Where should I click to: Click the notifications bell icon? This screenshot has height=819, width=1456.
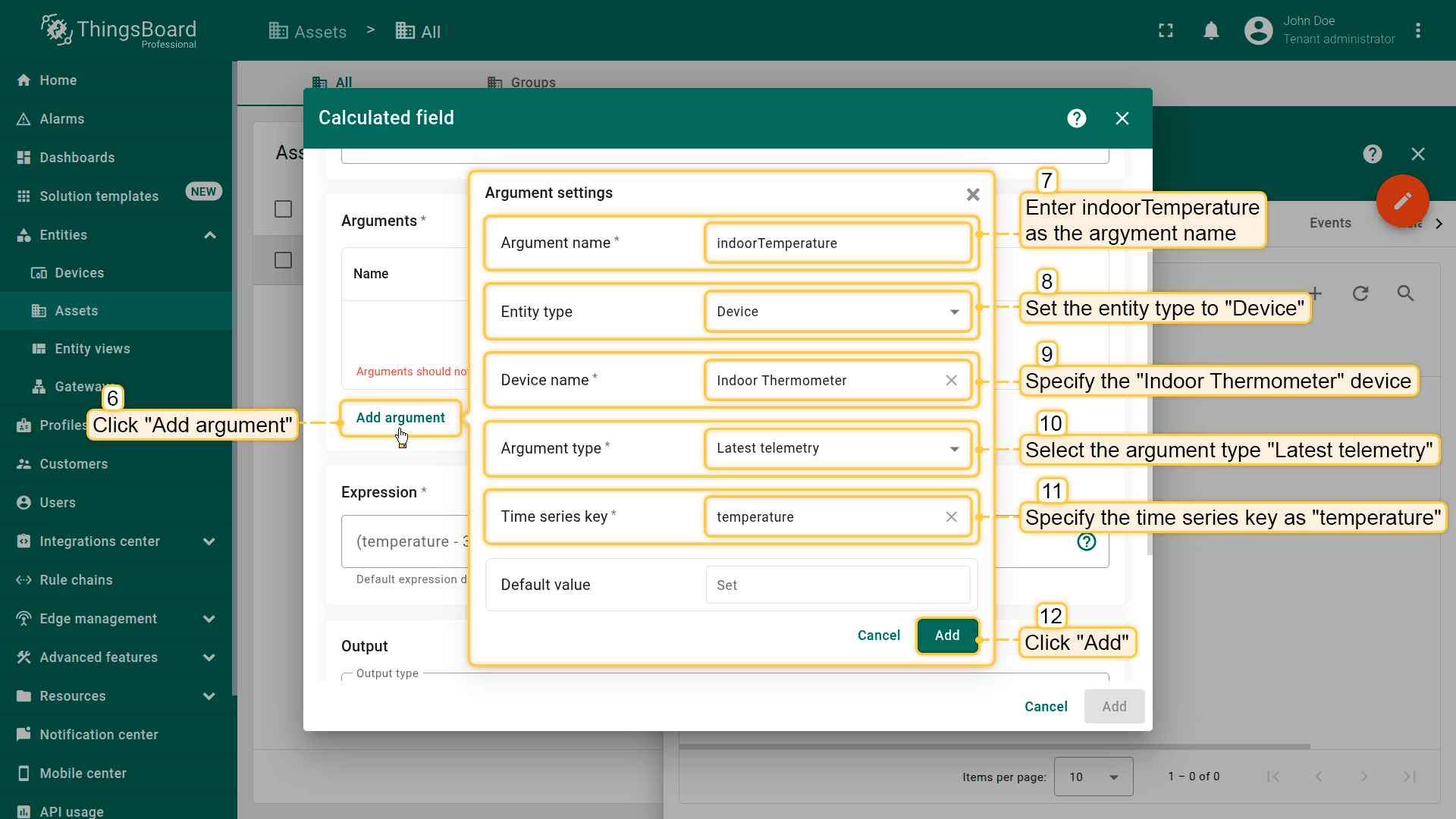click(1211, 31)
